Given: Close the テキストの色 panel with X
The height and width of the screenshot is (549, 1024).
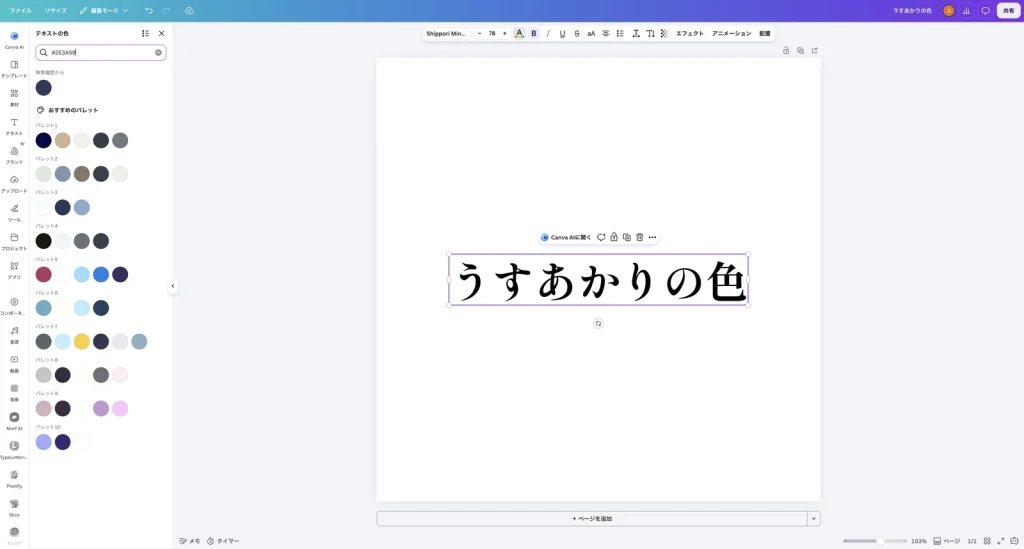Looking at the screenshot, I should coord(161,33).
